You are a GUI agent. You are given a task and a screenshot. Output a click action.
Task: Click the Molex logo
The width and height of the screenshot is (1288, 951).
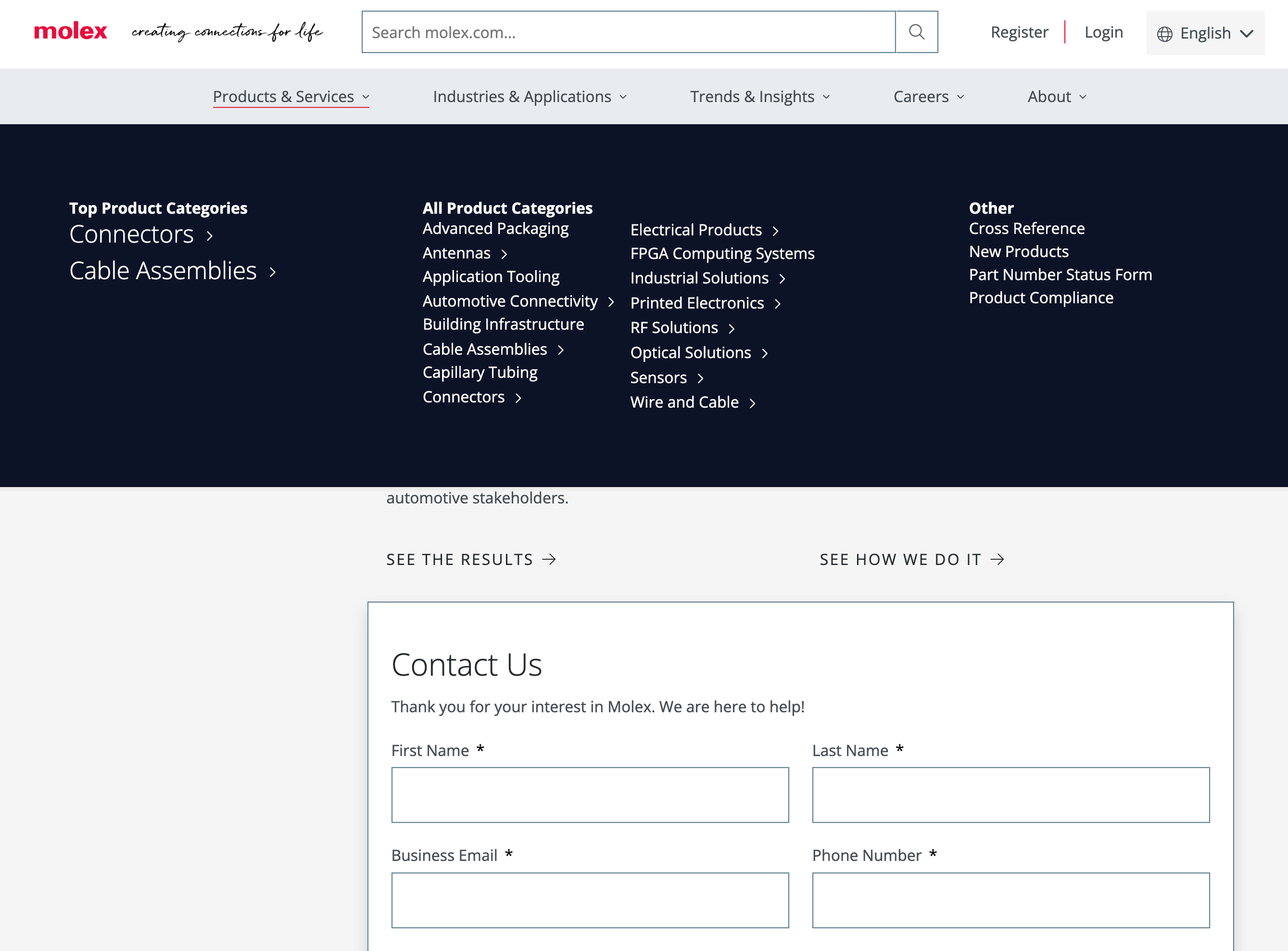click(x=70, y=31)
